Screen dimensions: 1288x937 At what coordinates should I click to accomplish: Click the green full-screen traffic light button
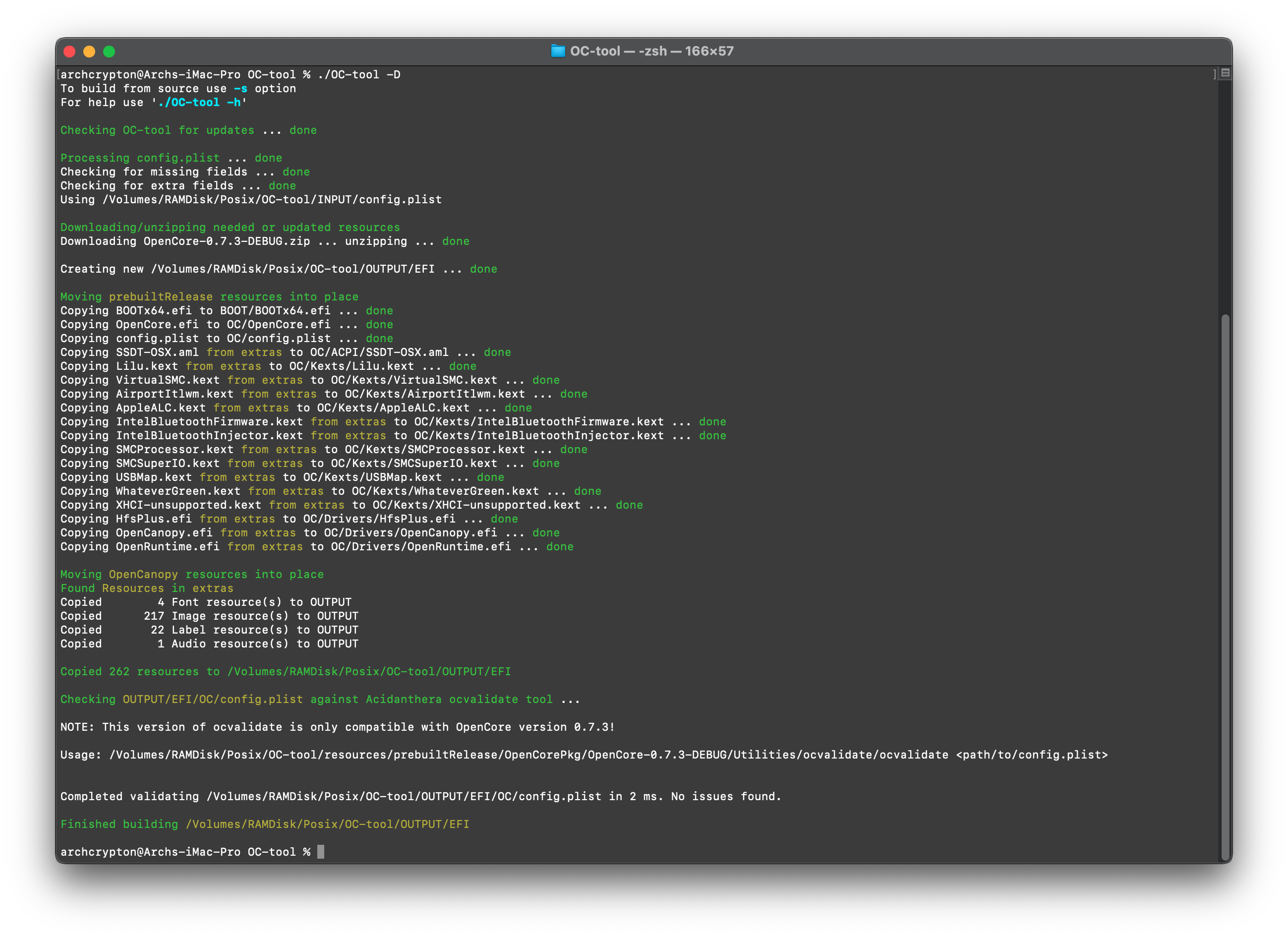[109, 51]
